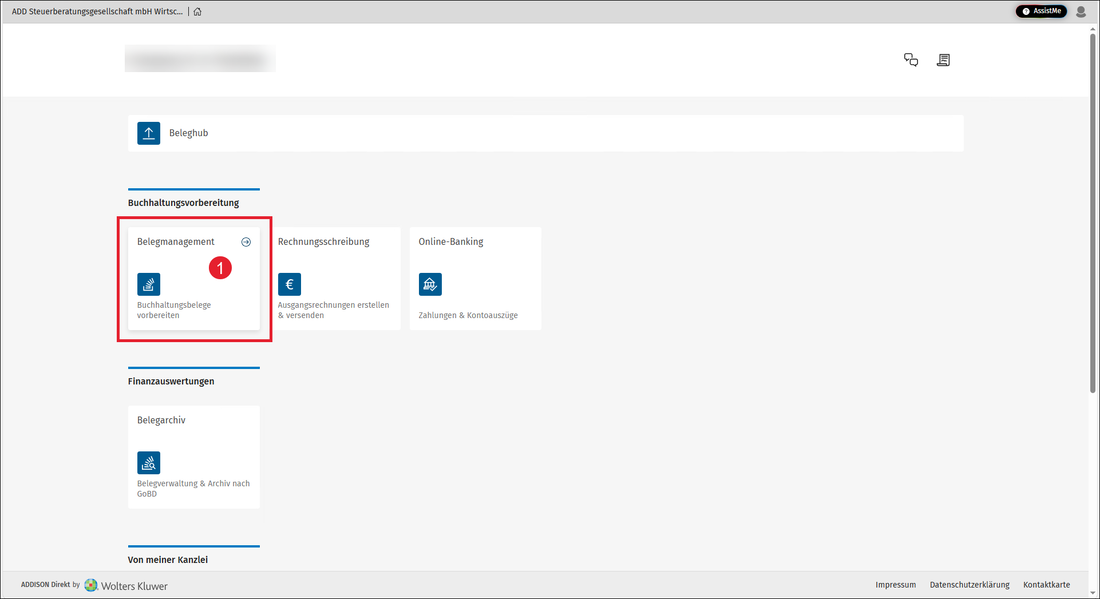Open the Kontaktkarte footer link
This screenshot has height=599, width=1100.
(1047, 585)
